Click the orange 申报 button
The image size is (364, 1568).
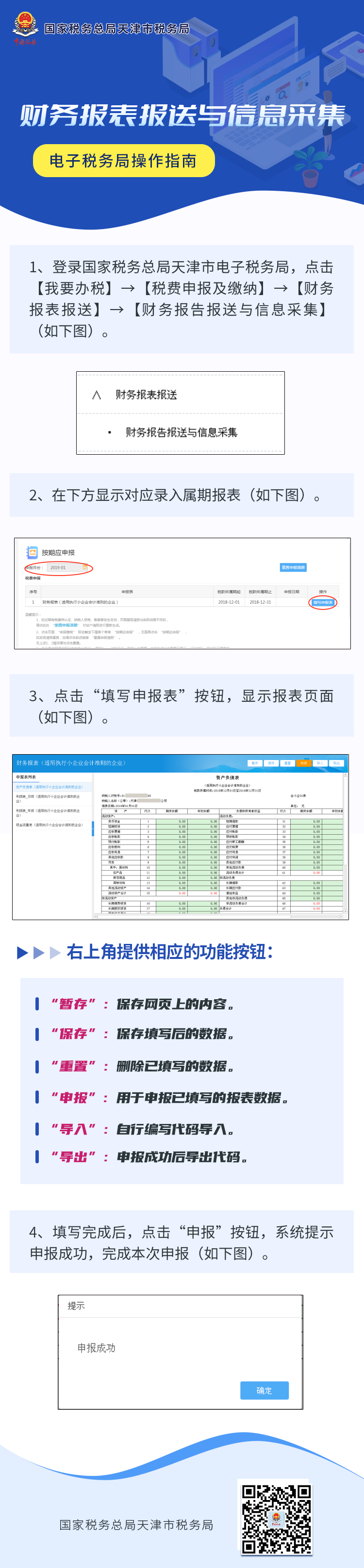[x=303, y=763]
